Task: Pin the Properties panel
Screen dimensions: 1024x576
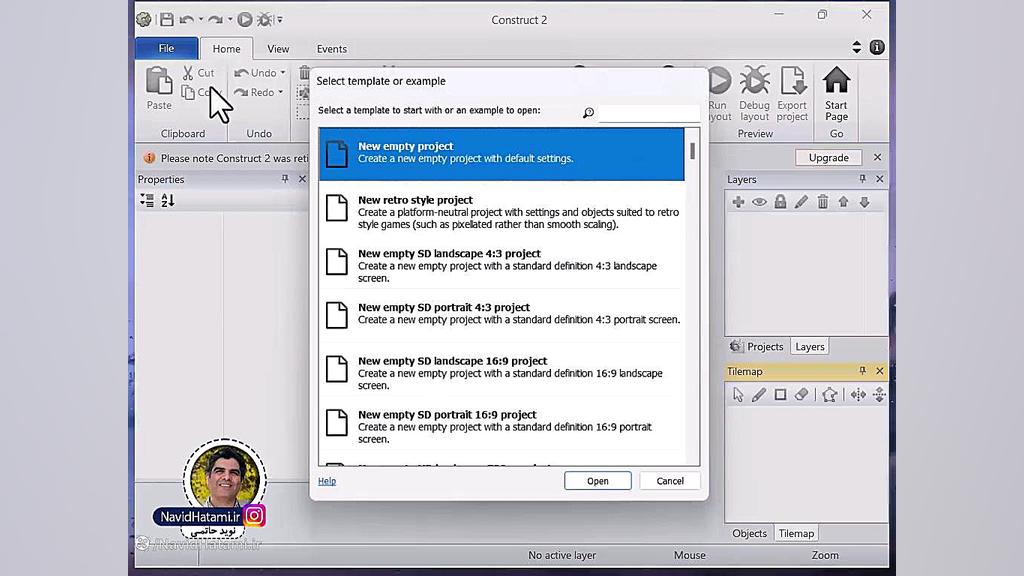Action: point(285,179)
